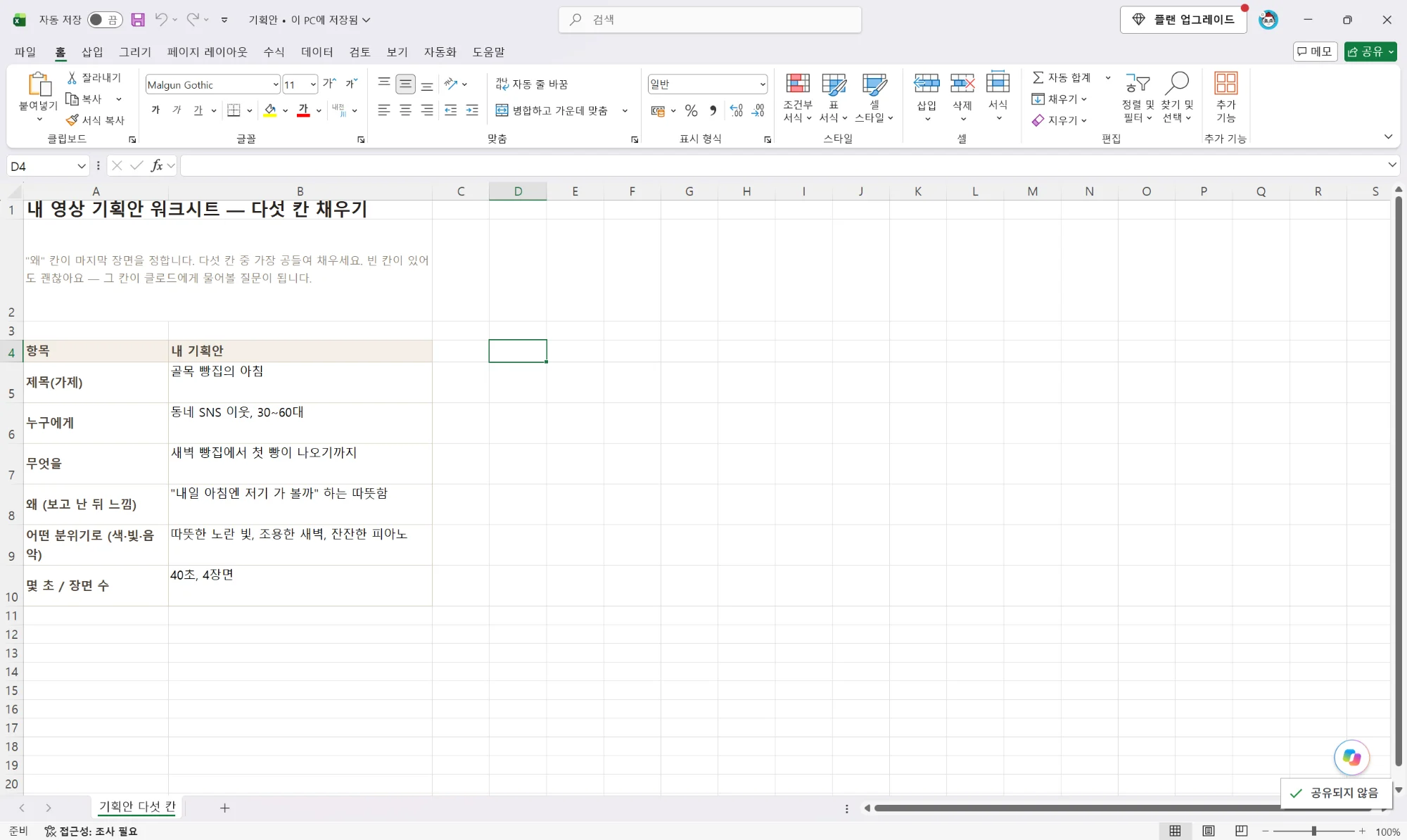Open the Cell Styles (셀 스타일) gallery
The height and width of the screenshot is (840, 1407).
pyautogui.click(x=874, y=97)
